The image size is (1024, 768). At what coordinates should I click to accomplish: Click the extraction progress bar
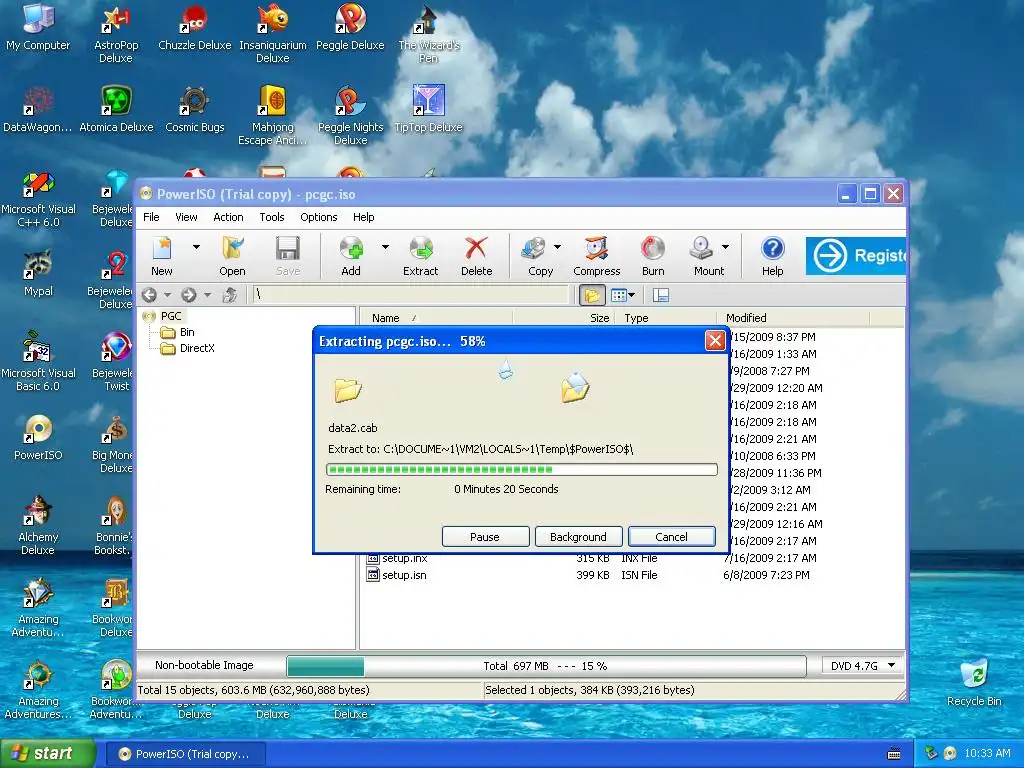522,469
